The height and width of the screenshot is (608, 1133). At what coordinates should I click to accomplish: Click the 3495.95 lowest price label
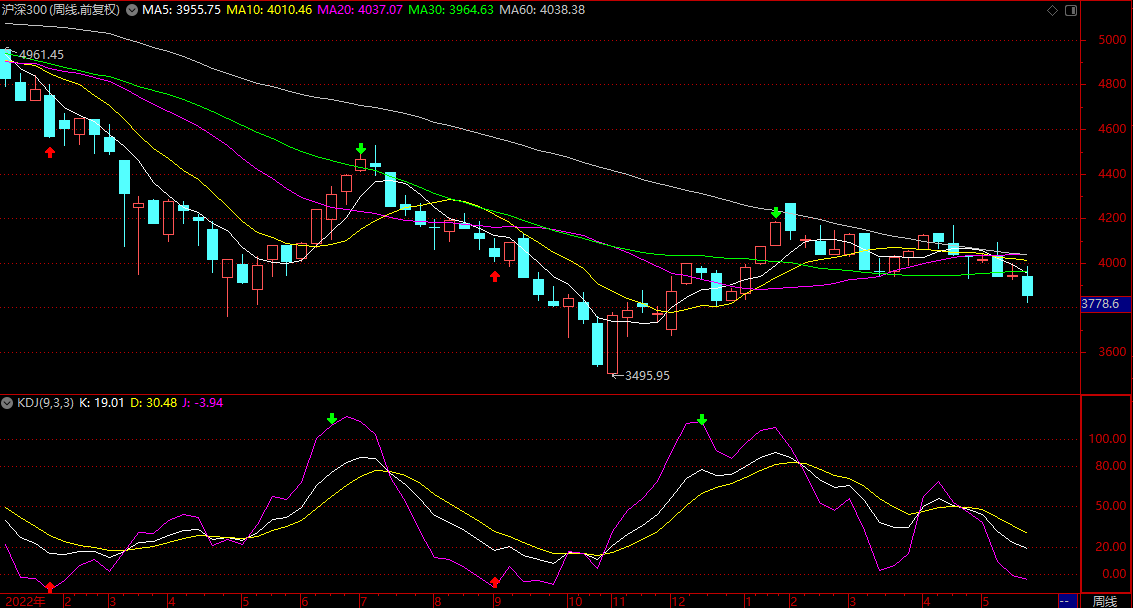pyautogui.click(x=647, y=376)
